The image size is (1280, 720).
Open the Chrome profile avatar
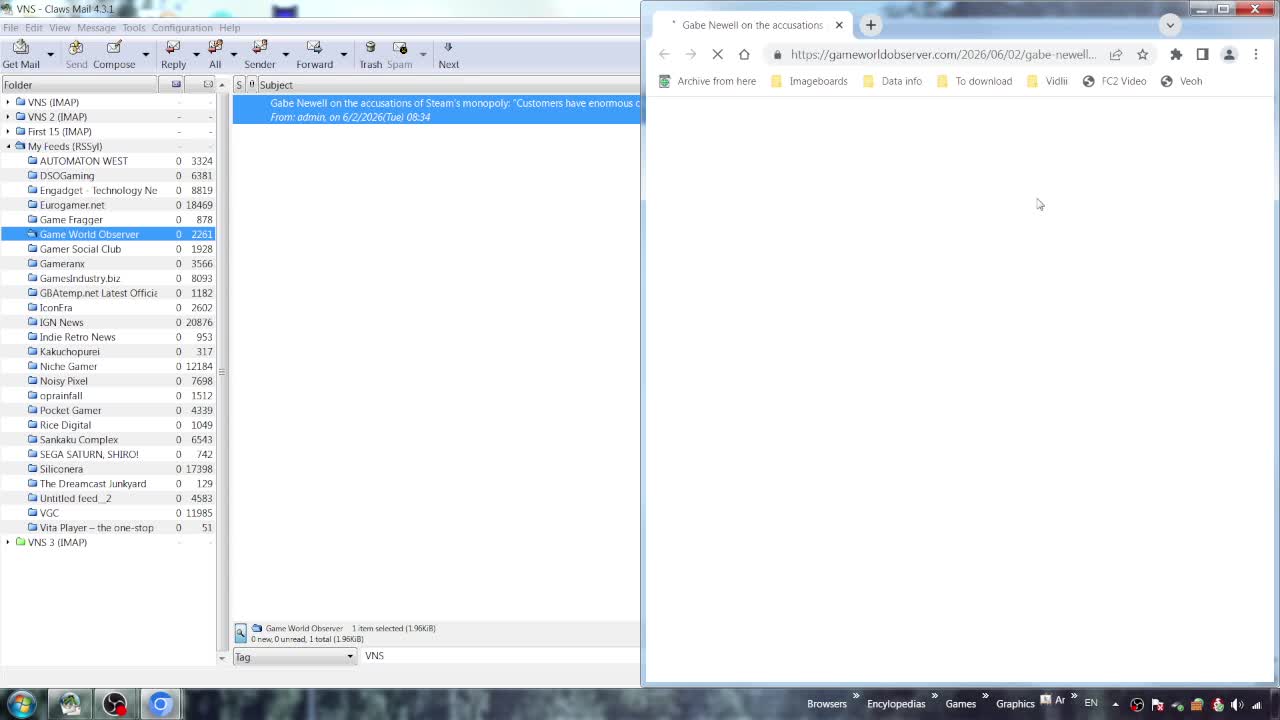point(1229,54)
